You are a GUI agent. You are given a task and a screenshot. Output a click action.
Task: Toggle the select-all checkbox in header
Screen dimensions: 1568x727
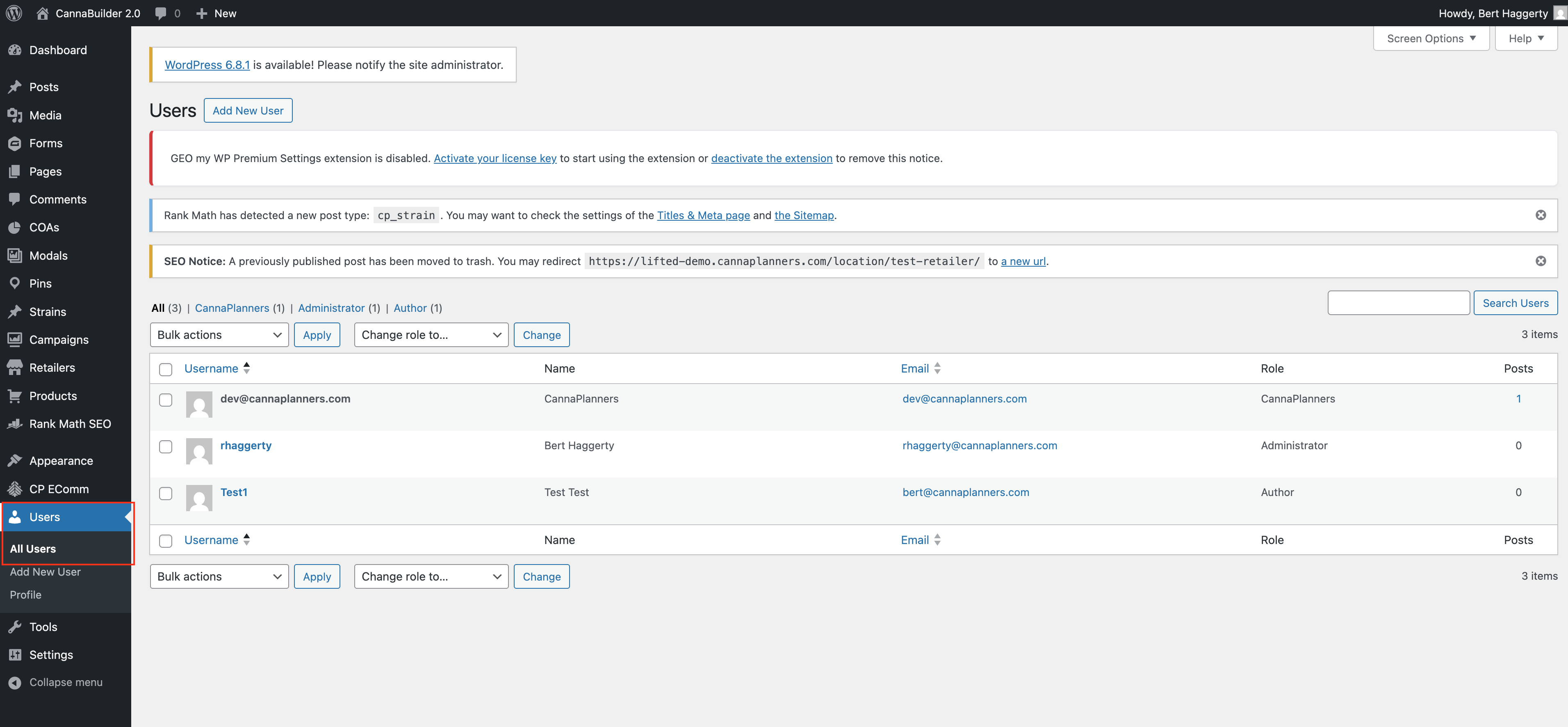166,369
